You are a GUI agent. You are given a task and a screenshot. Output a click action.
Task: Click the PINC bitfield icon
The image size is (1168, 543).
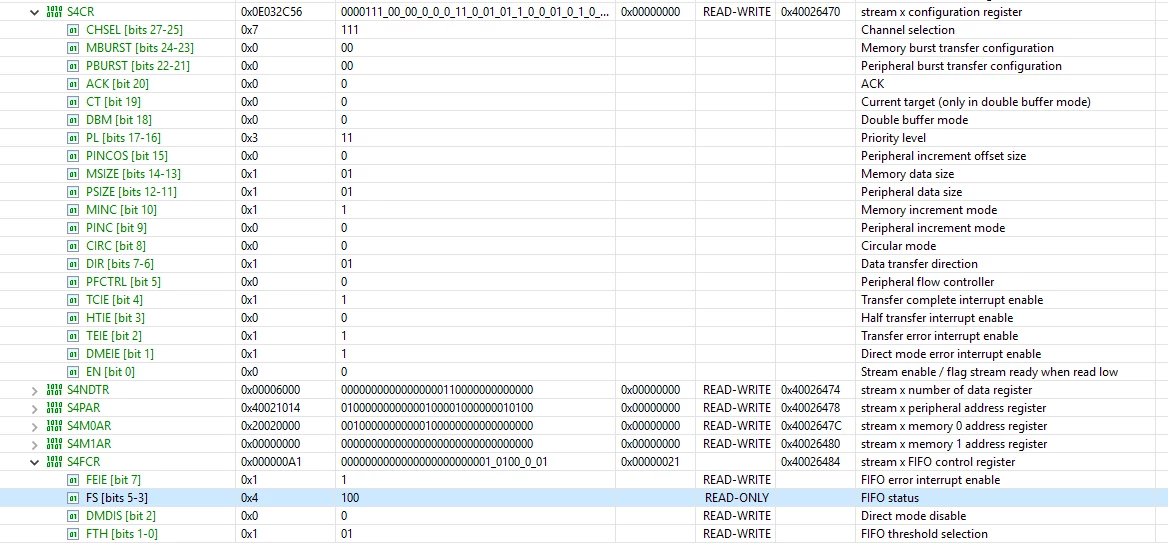pos(73,228)
